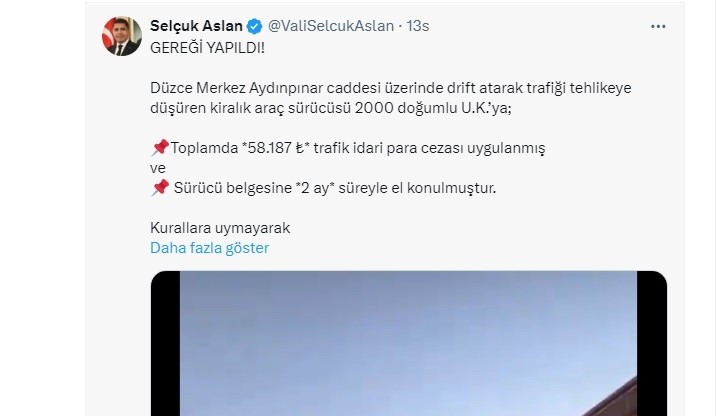The image size is (717, 416).
Task: Open the tweet via the 13s timestamp
Action: (418, 26)
